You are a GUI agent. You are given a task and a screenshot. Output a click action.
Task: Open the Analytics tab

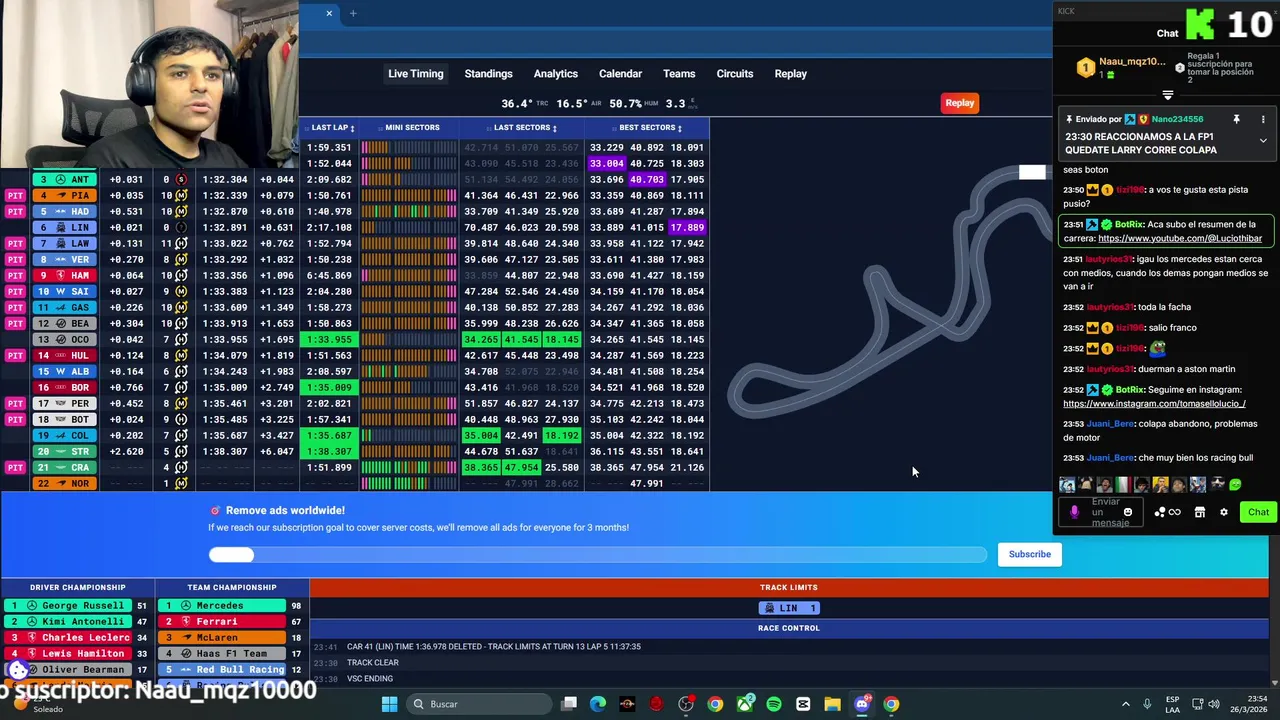[x=555, y=73]
